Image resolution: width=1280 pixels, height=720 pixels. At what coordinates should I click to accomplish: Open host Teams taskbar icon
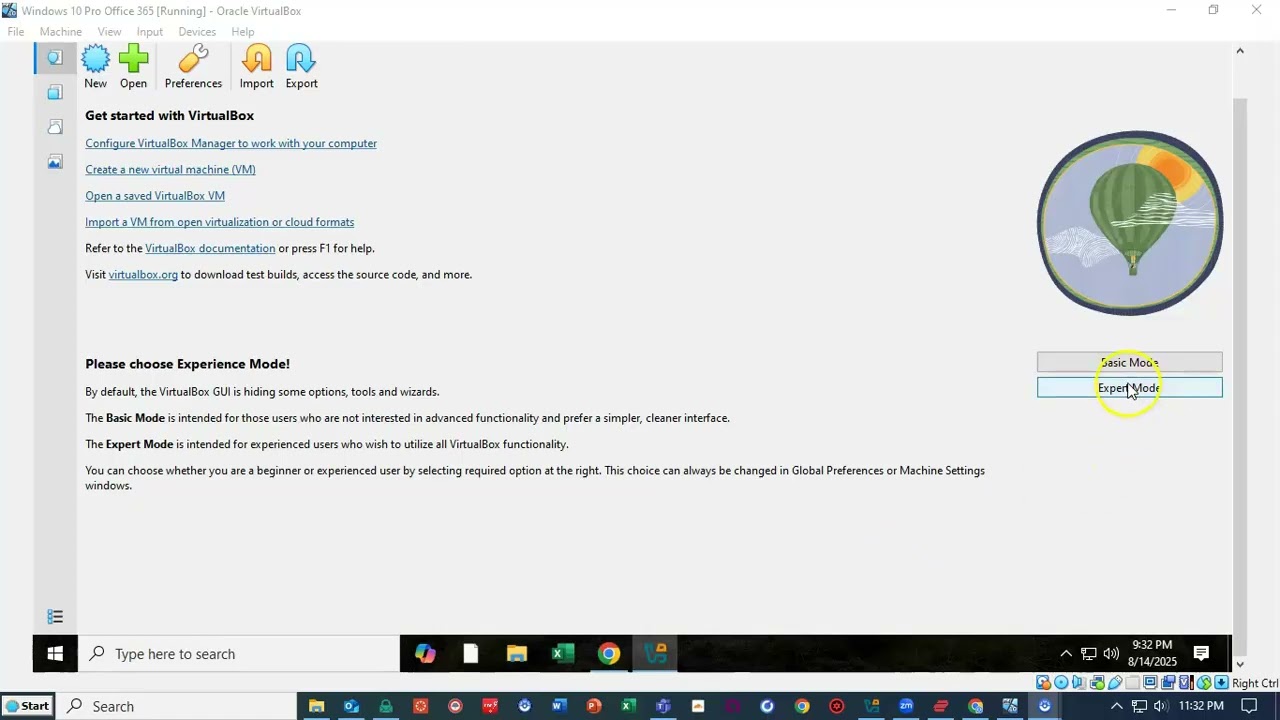[x=663, y=706]
